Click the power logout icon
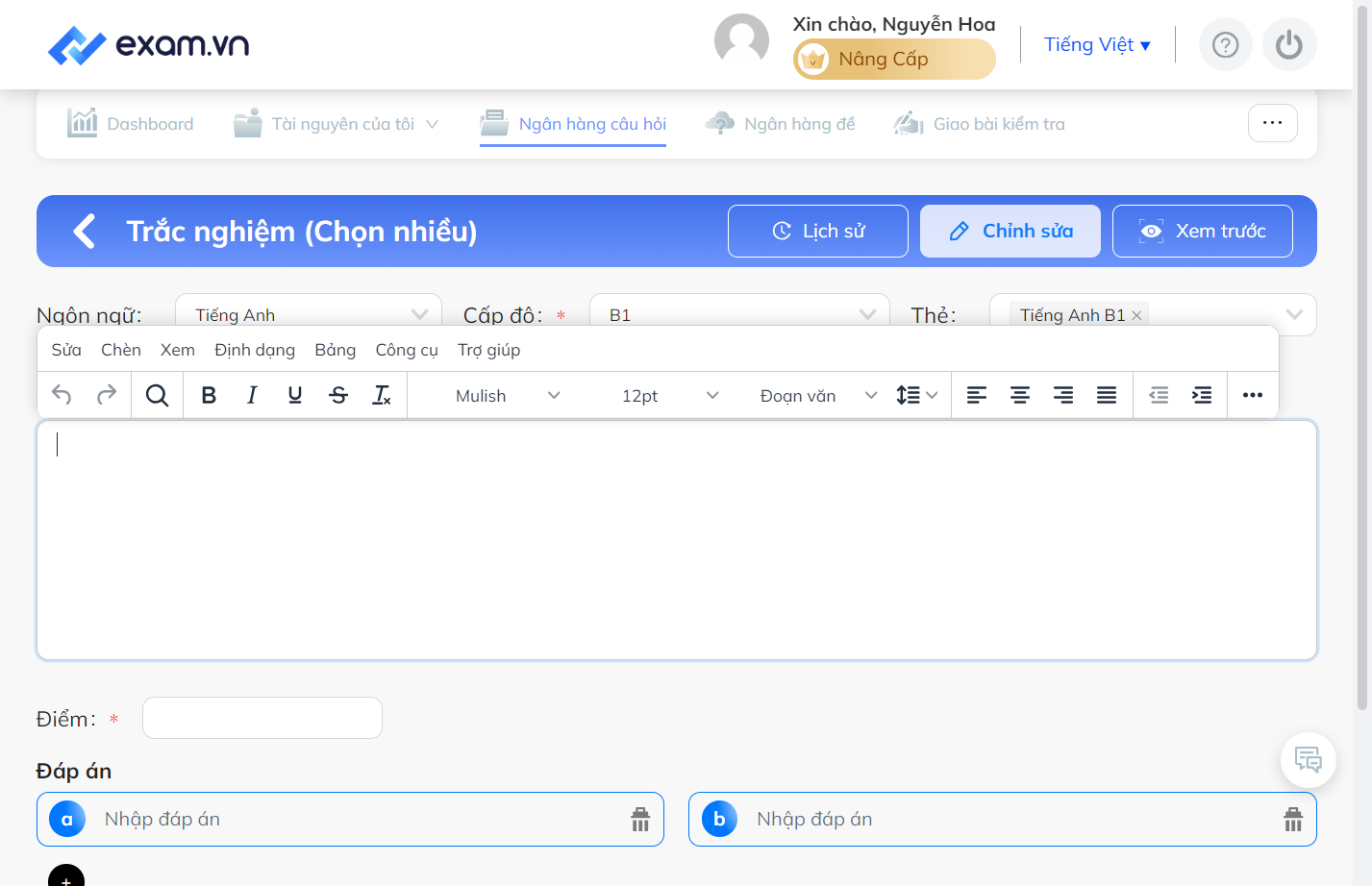 click(1289, 44)
